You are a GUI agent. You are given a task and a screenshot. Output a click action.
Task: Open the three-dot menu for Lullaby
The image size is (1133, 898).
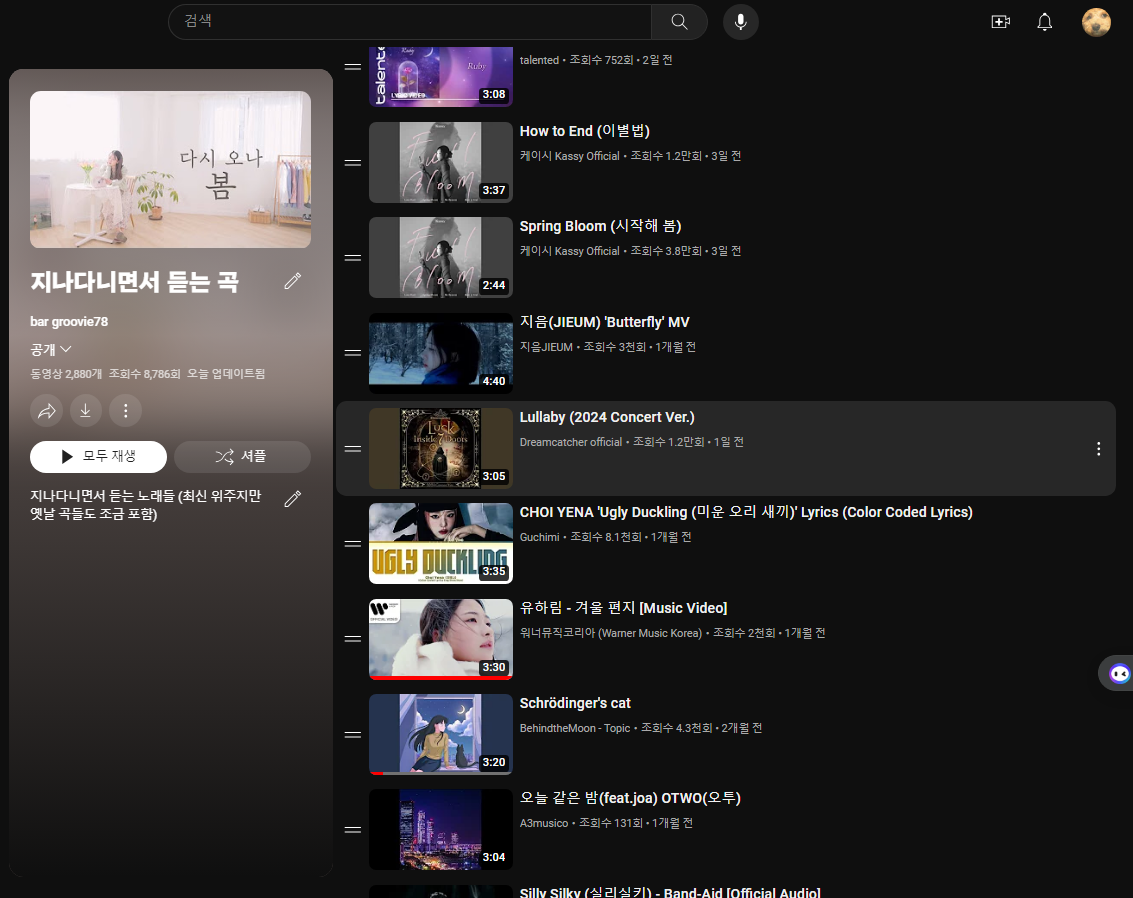[1098, 449]
